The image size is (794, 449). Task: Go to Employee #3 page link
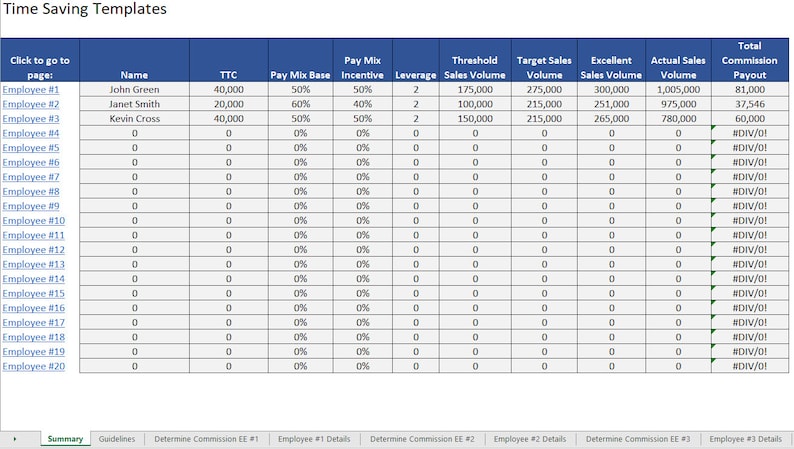tap(30, 119)
